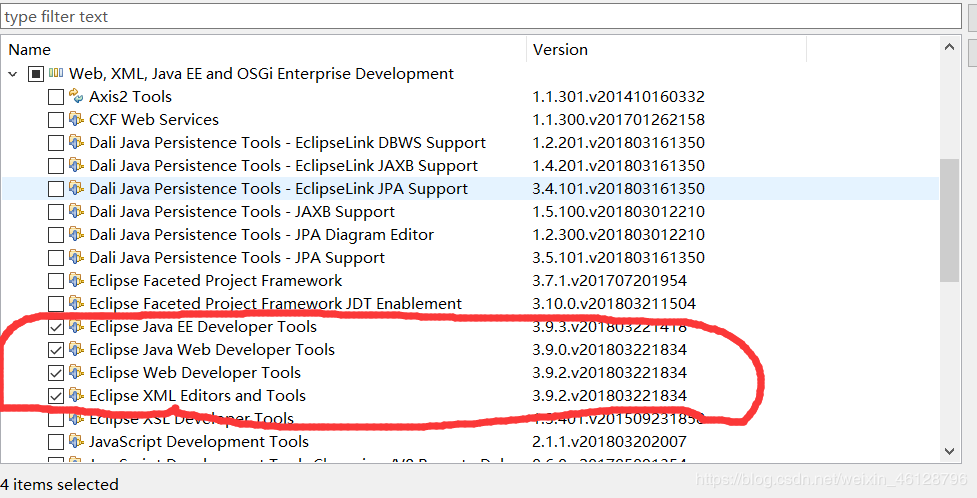977x498 pixels.
Task: Click the Web, XML, Java EE category icon
Action: [56, 73]
